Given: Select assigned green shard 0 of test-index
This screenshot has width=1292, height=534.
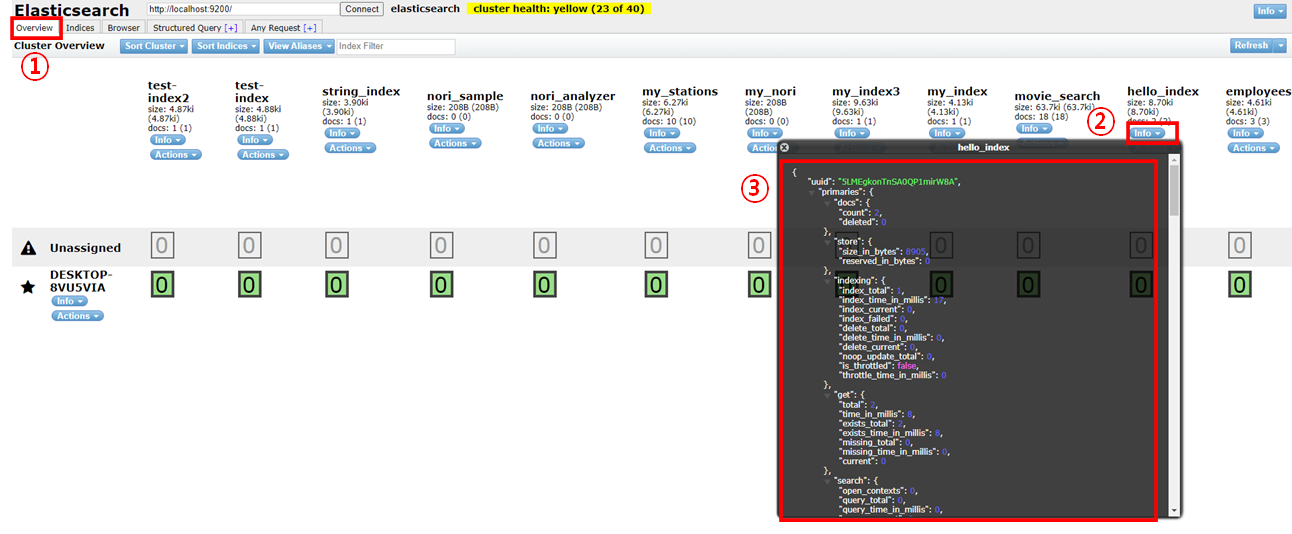Looking at the screenshot, I should coord(251,285).
